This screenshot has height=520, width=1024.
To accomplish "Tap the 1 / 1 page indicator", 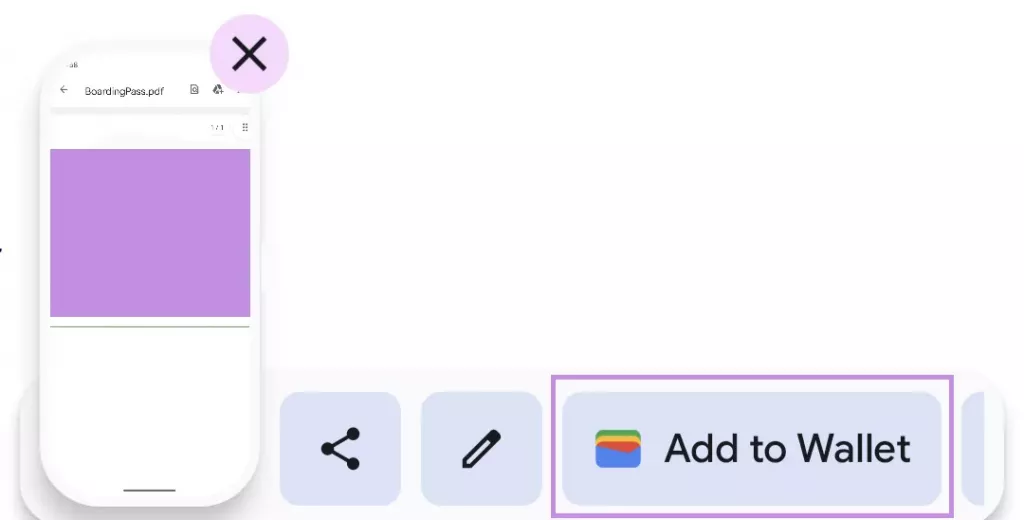I will coord(217,127).
